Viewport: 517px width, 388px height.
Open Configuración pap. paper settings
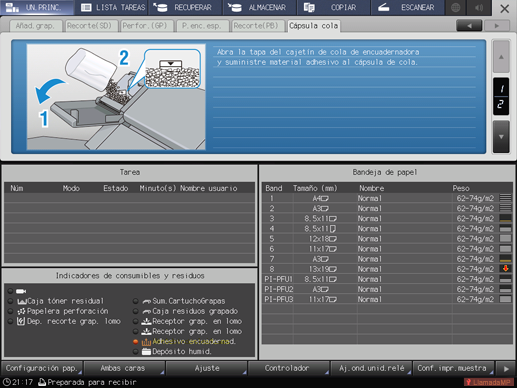tap(42, 368)
